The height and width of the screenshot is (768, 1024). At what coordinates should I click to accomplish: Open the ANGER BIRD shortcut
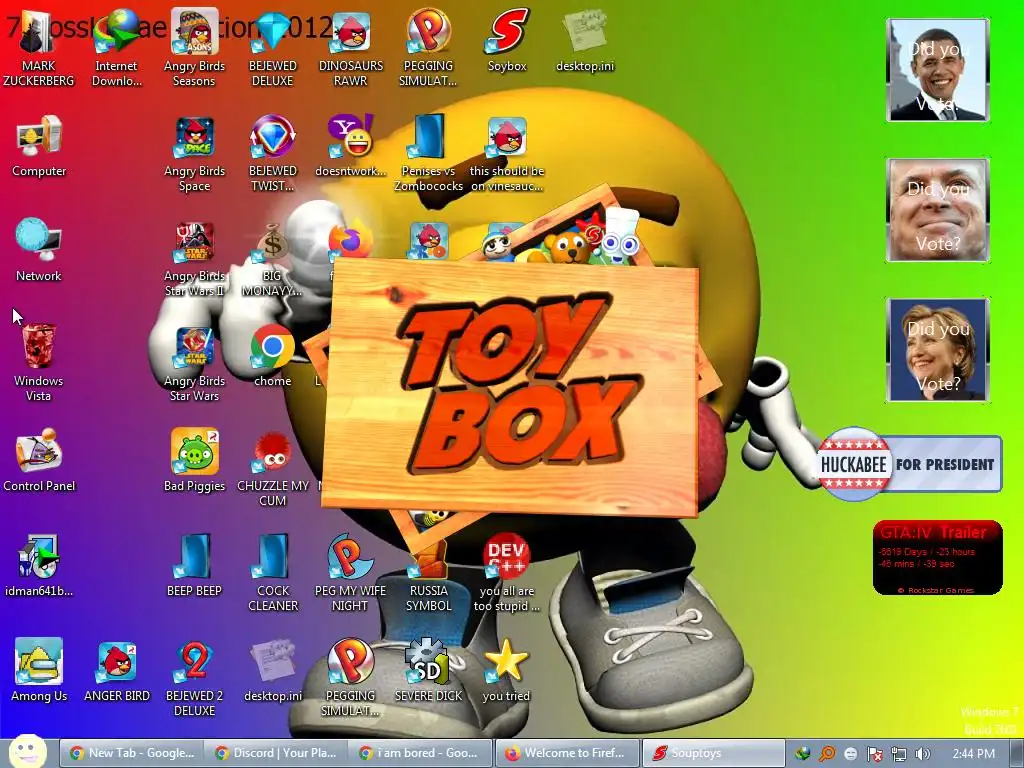coord(117,671)
